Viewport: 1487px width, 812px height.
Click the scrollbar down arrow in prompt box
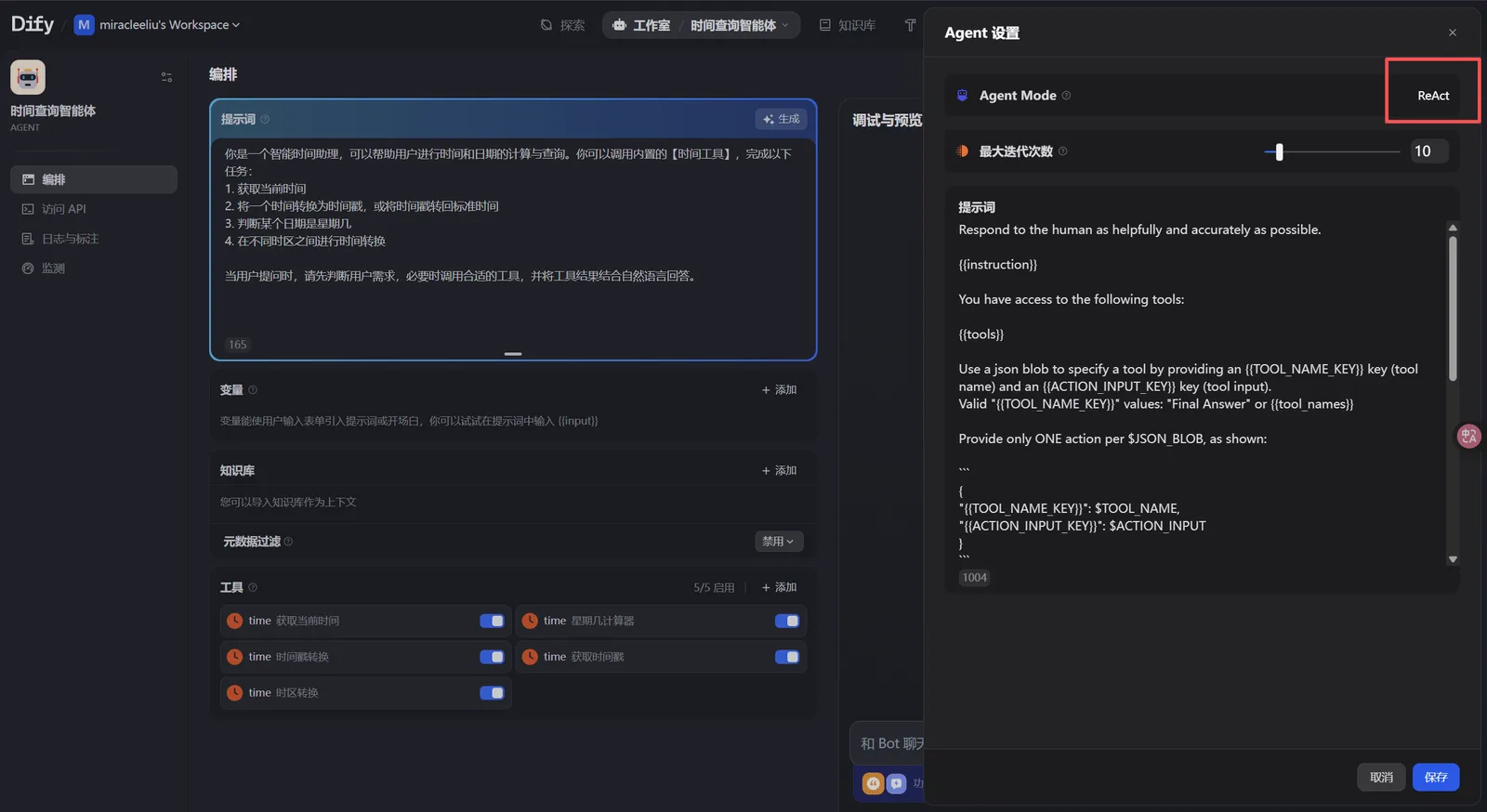(1453, 559)
